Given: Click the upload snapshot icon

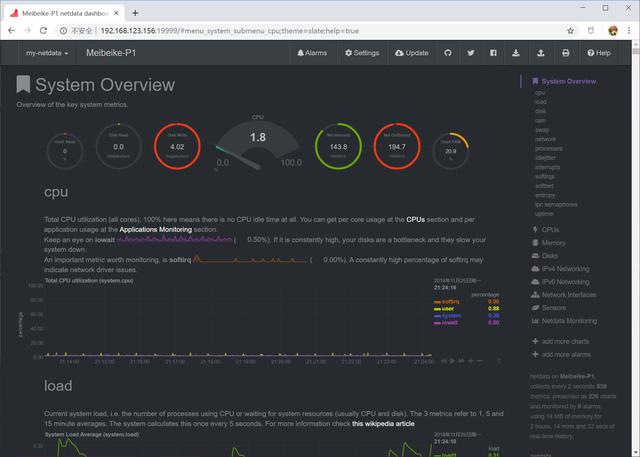Looking at the screenshot, I should click(x=541, y=53).
